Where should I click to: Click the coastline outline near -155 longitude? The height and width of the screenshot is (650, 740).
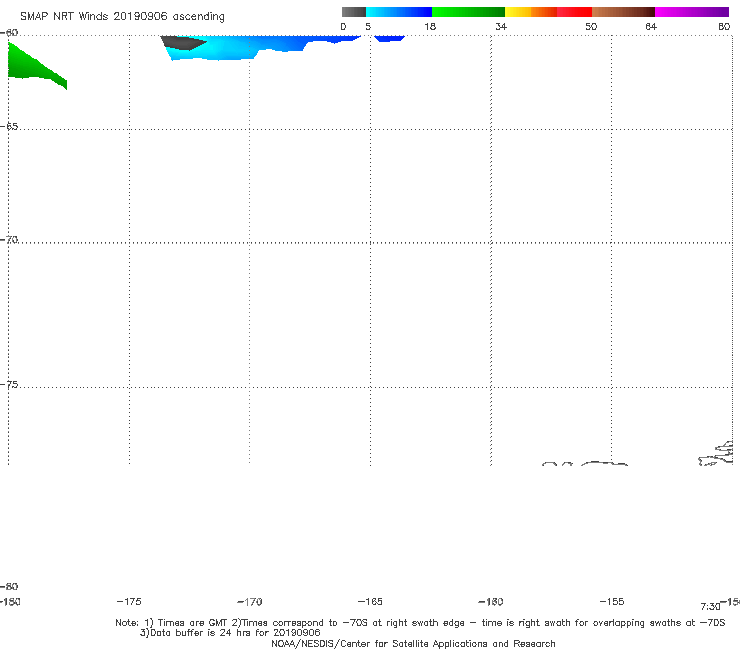(x=604, y=464)
